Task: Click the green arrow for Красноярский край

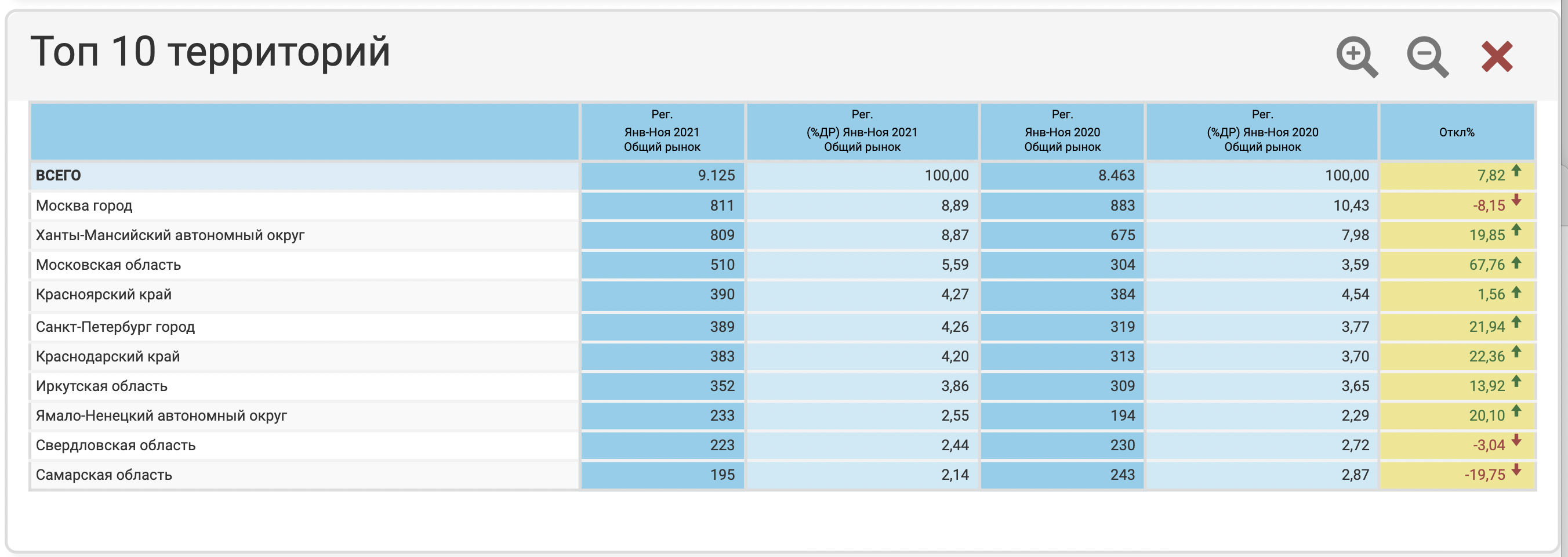Action: click(x=1516, y=292)
